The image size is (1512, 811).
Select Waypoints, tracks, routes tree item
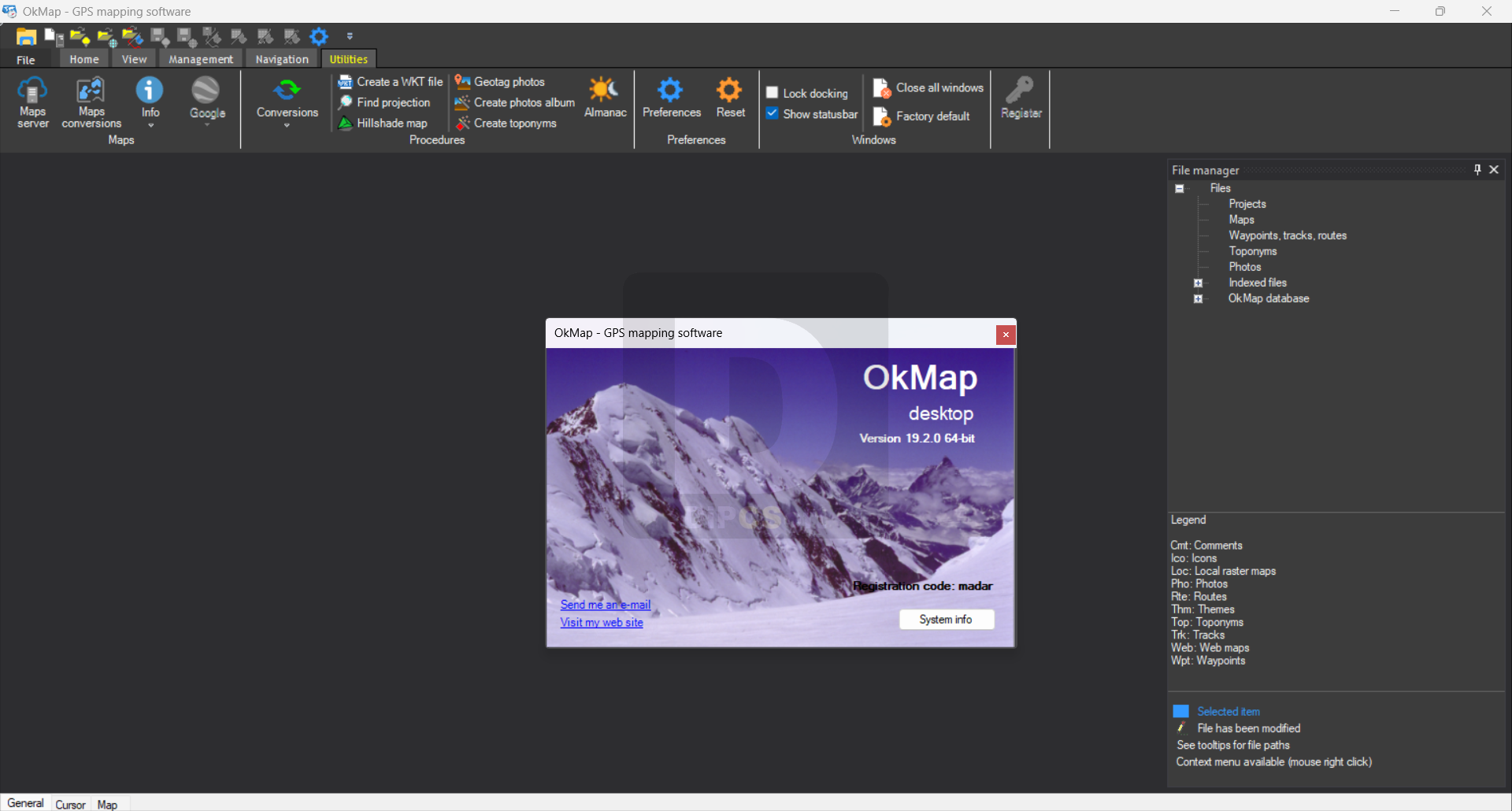coord(1288,235)
